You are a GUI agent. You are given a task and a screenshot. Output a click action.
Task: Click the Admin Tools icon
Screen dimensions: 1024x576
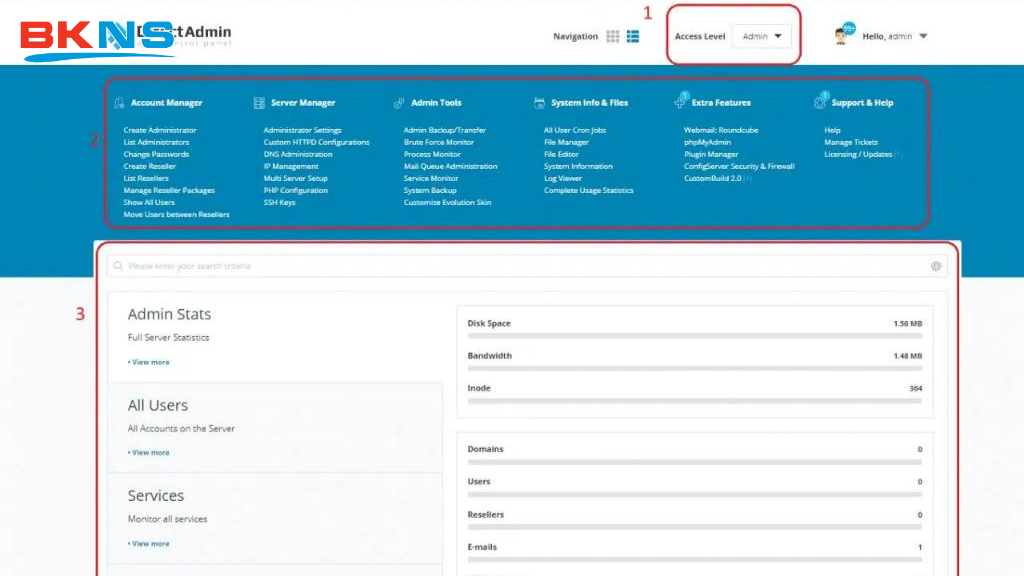(x=398, y=102)
